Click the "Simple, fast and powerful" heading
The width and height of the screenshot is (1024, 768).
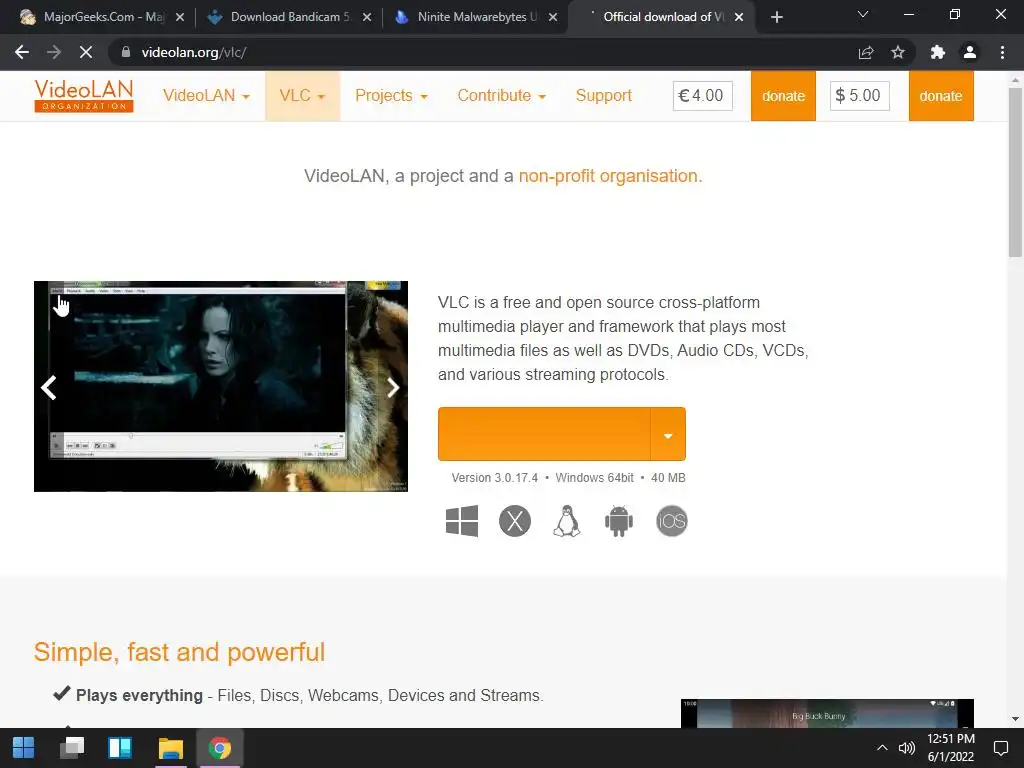(x=179, y=652)
